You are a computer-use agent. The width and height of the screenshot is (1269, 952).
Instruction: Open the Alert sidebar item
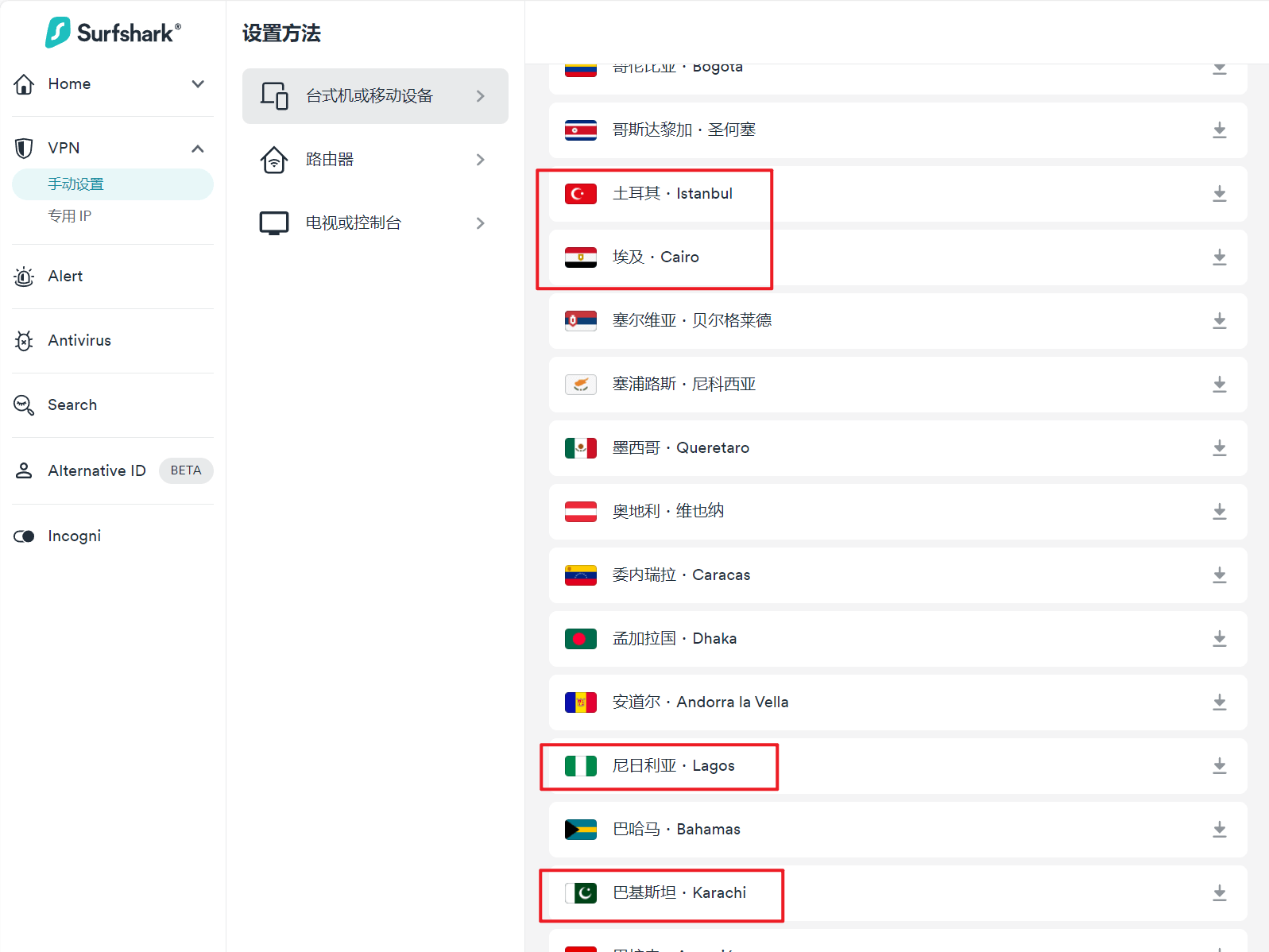tap(113, 277)
